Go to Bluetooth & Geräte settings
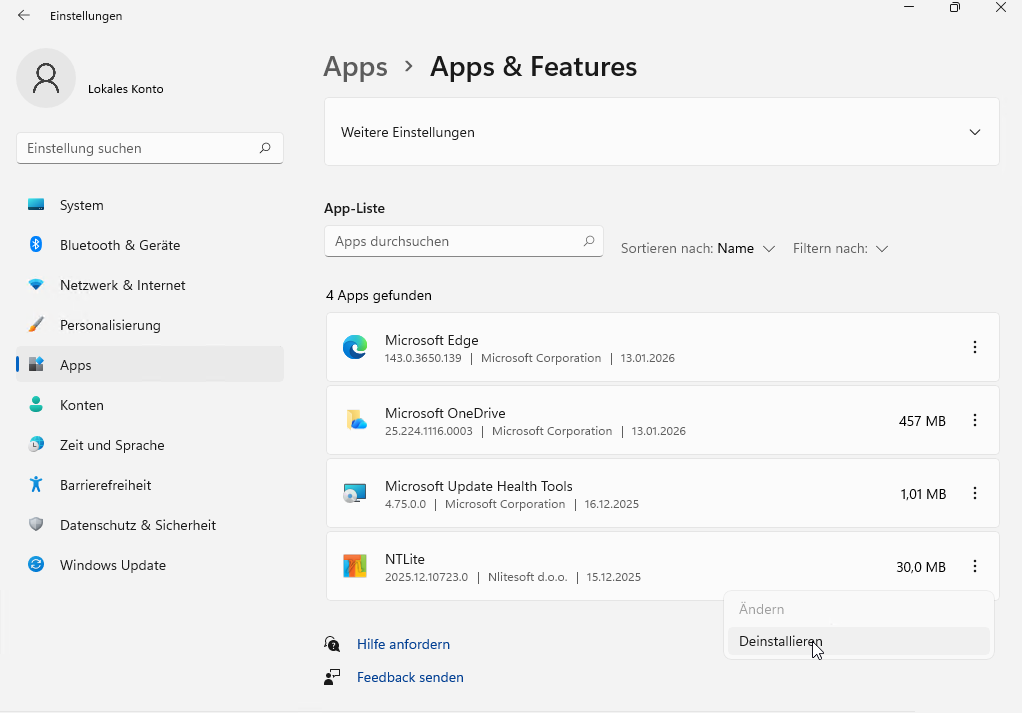This screenshot has height=713, width=1022. [x=150, y=245]
